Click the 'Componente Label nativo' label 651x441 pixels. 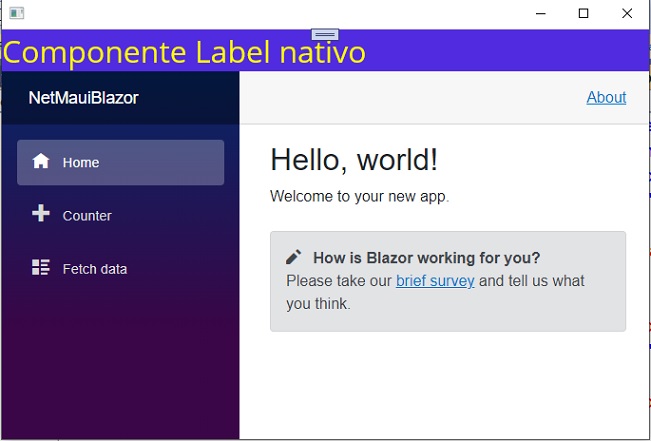184,52
